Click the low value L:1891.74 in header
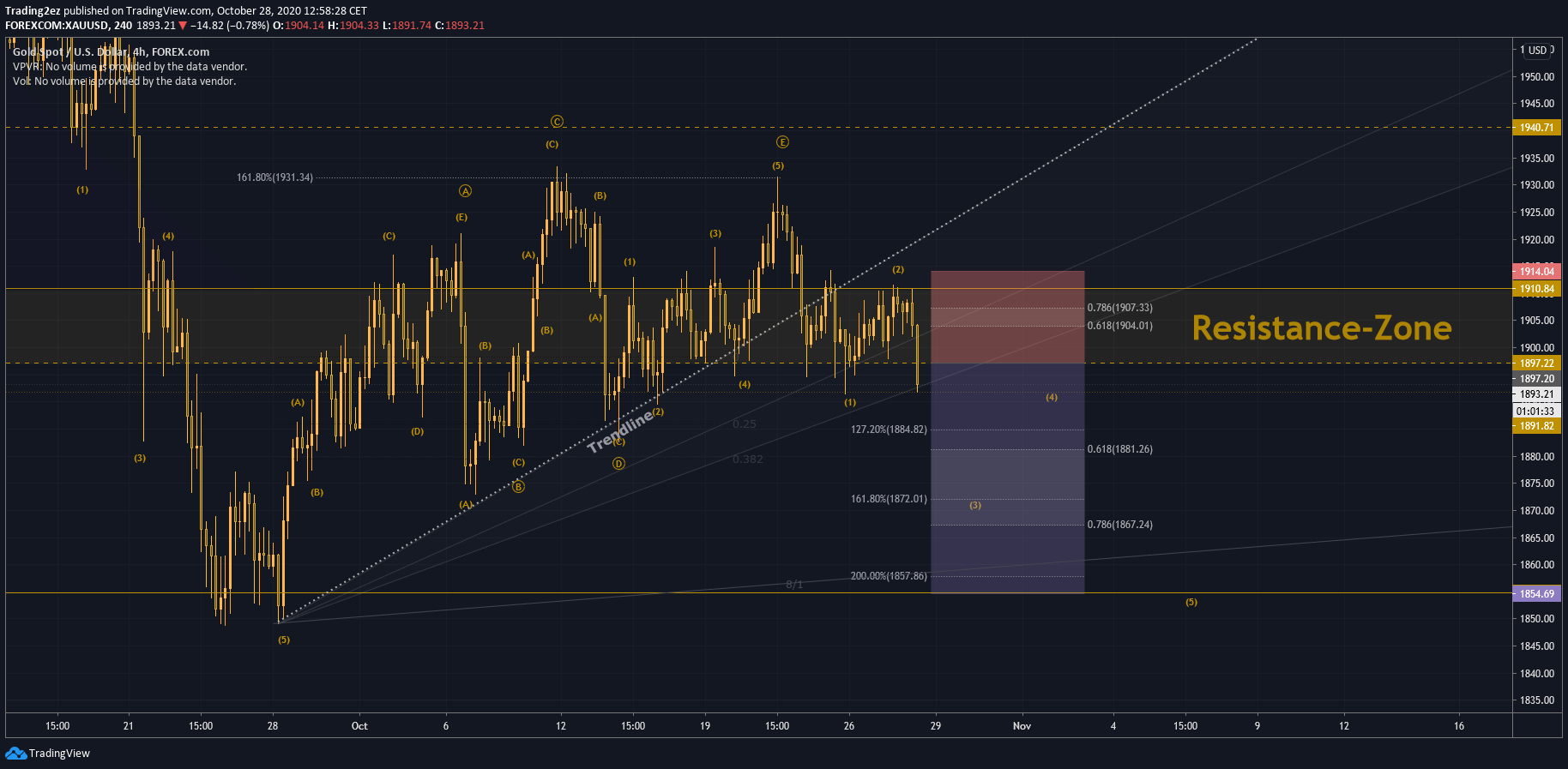 point(407,26)
